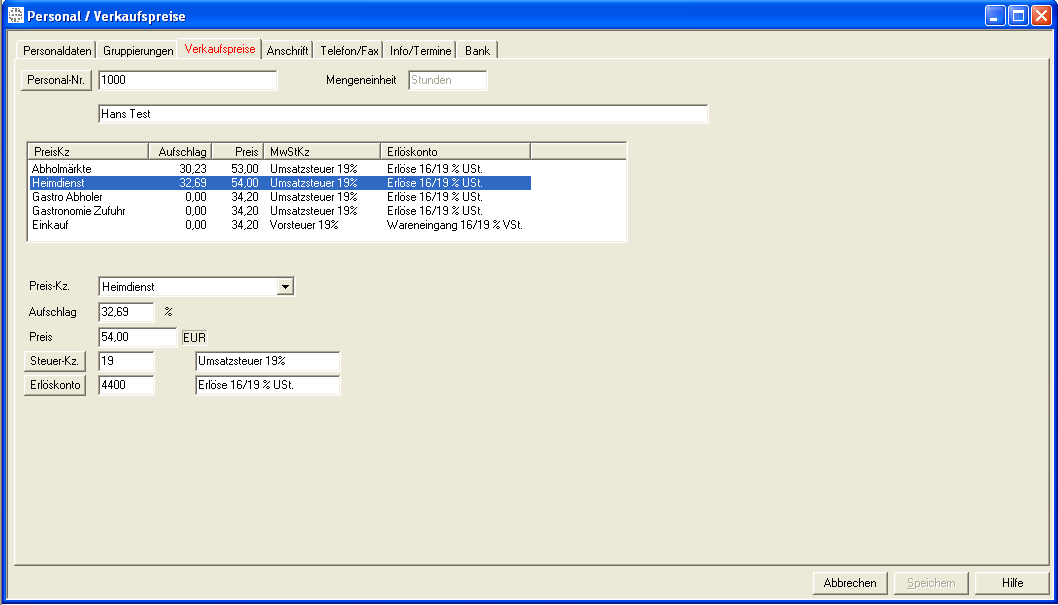Focus the Aufschlag percentage input field
Screen dimensions: 1058x605
pos(126,312)
